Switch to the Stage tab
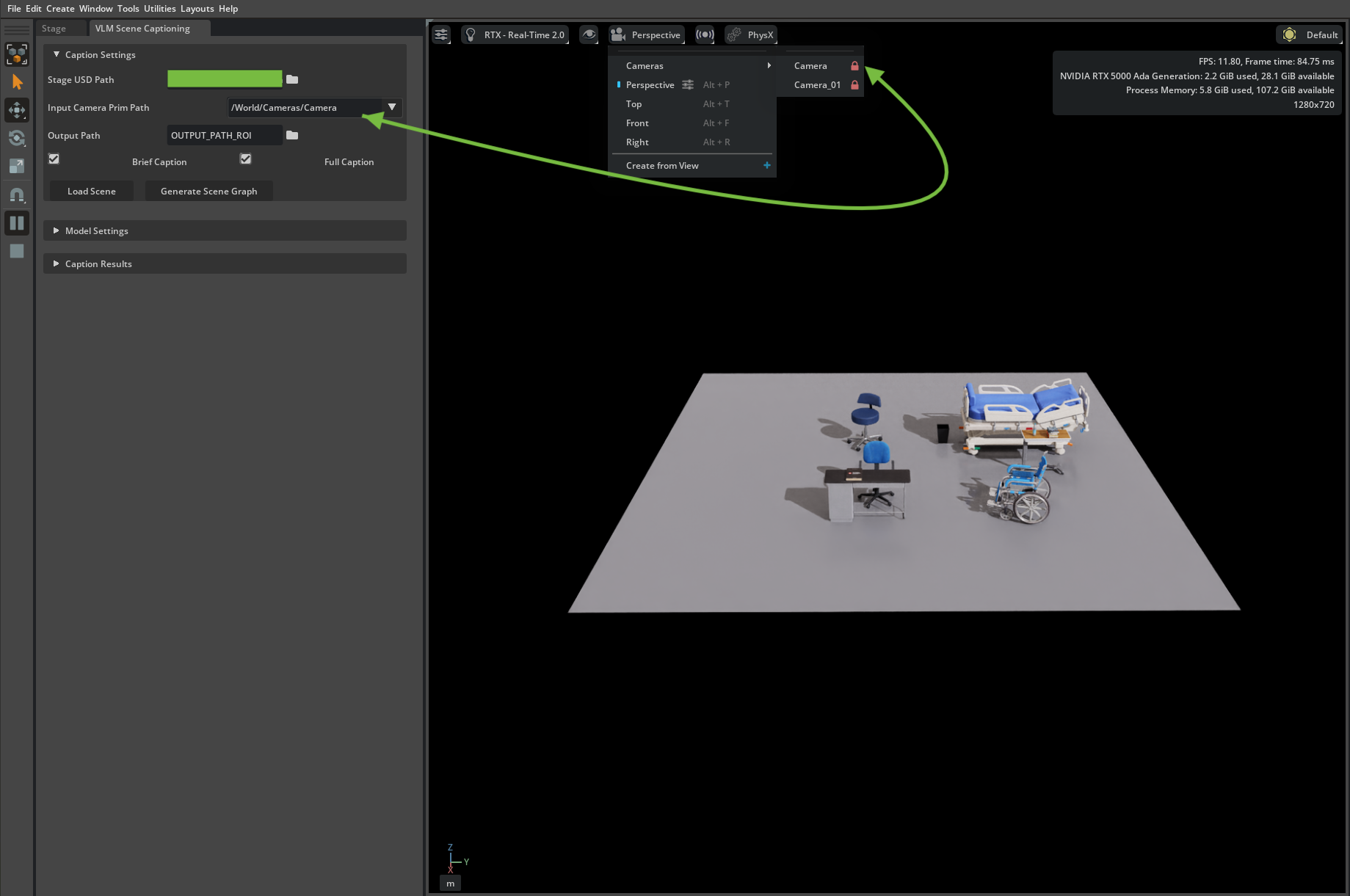 point(54,29)
